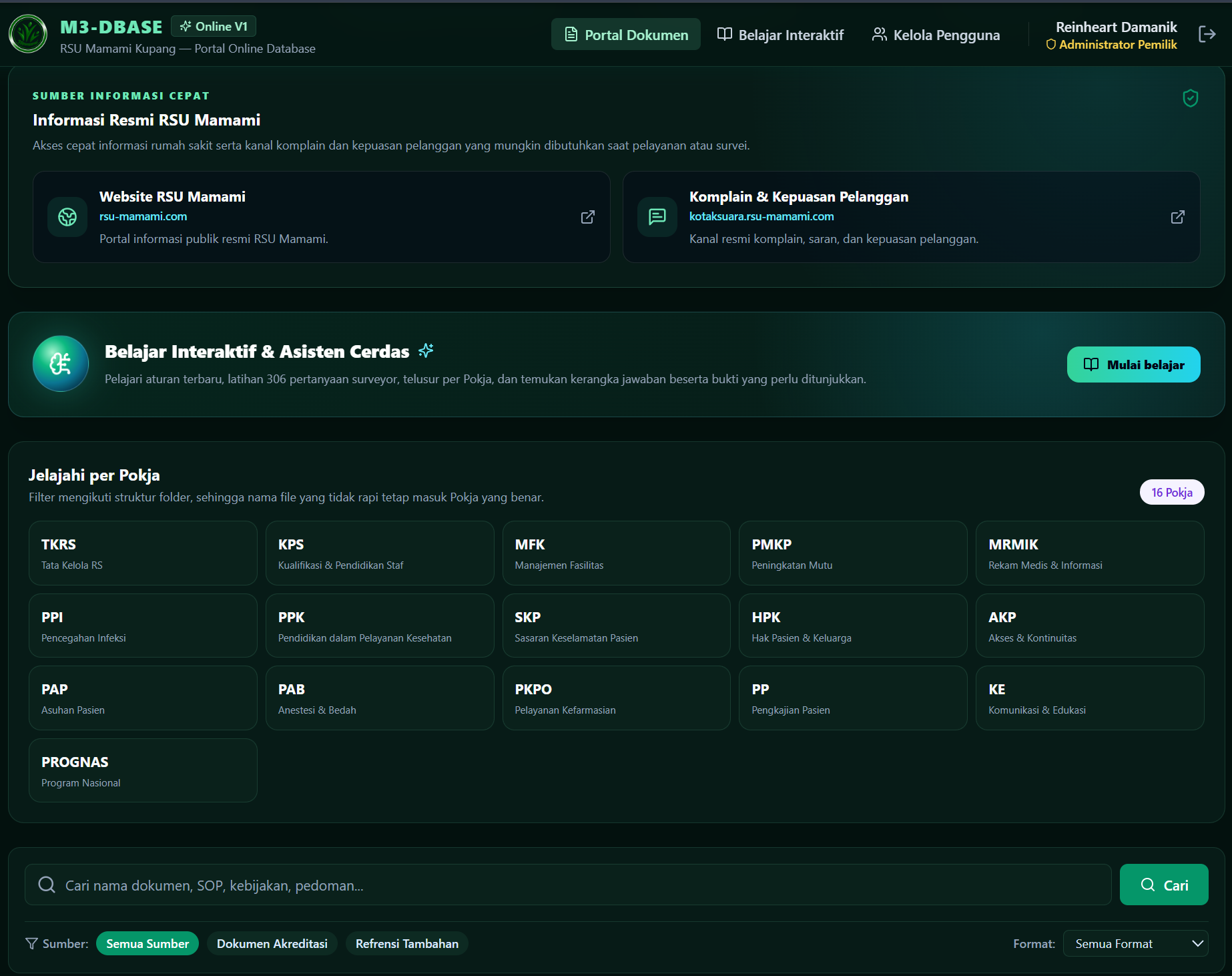This screenshot has width=1232, height=976.
Task: Select the PMKP Peningkatan Mutu card
Action: pos(853,553)
